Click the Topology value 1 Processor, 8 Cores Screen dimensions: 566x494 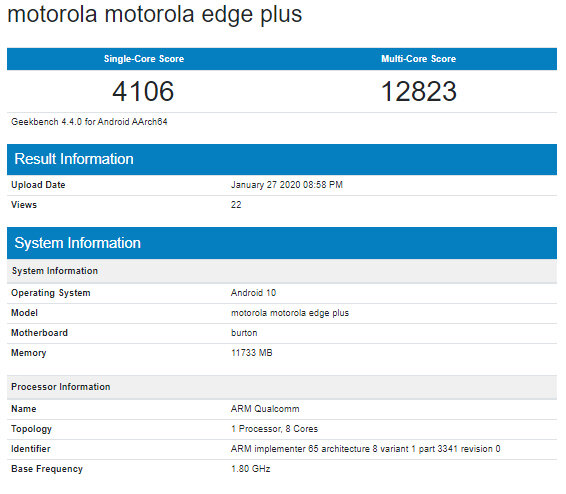pyautogui.click(x=274, y=429)
